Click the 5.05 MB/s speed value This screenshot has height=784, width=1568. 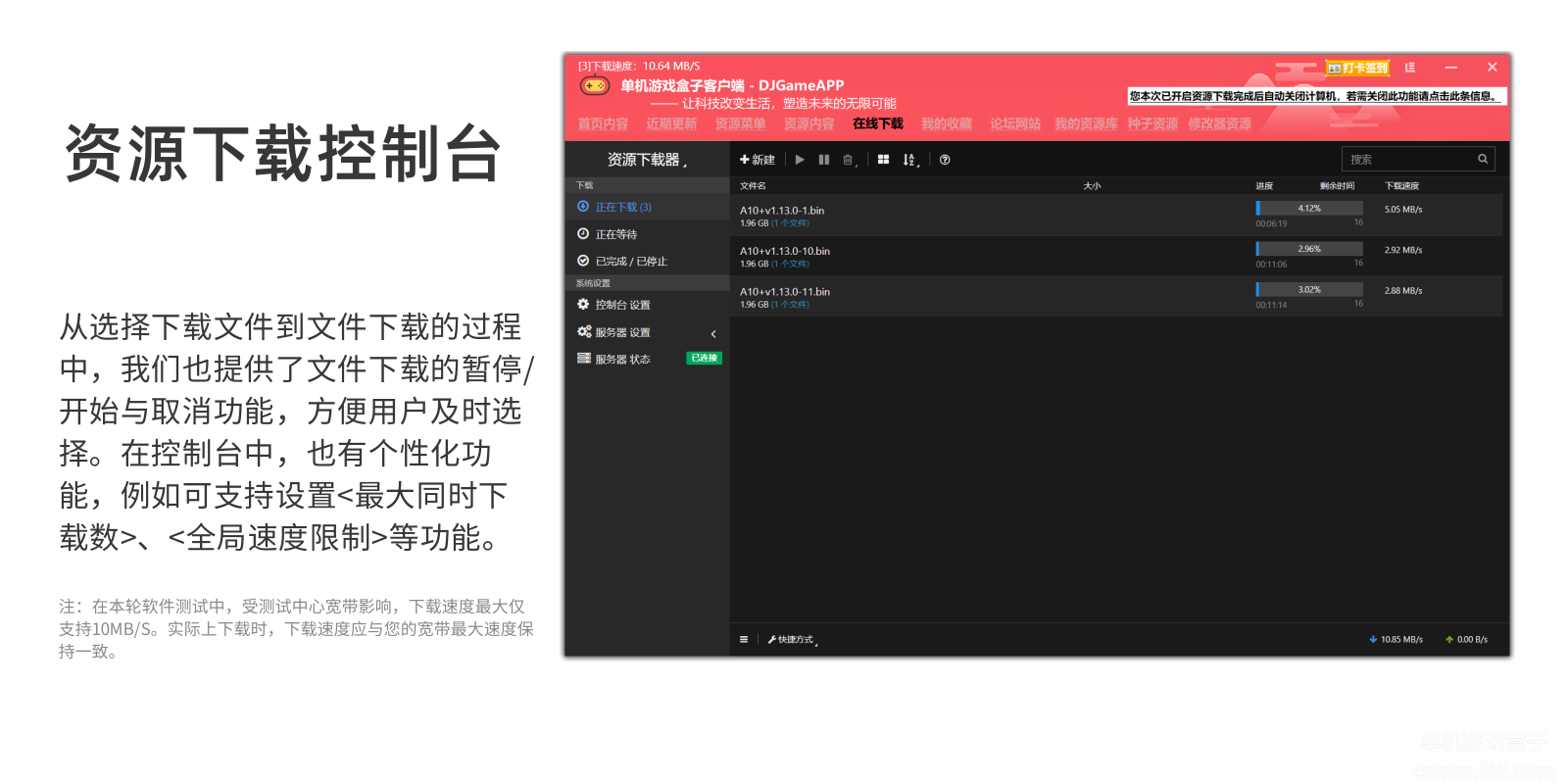pos(1403,210)
